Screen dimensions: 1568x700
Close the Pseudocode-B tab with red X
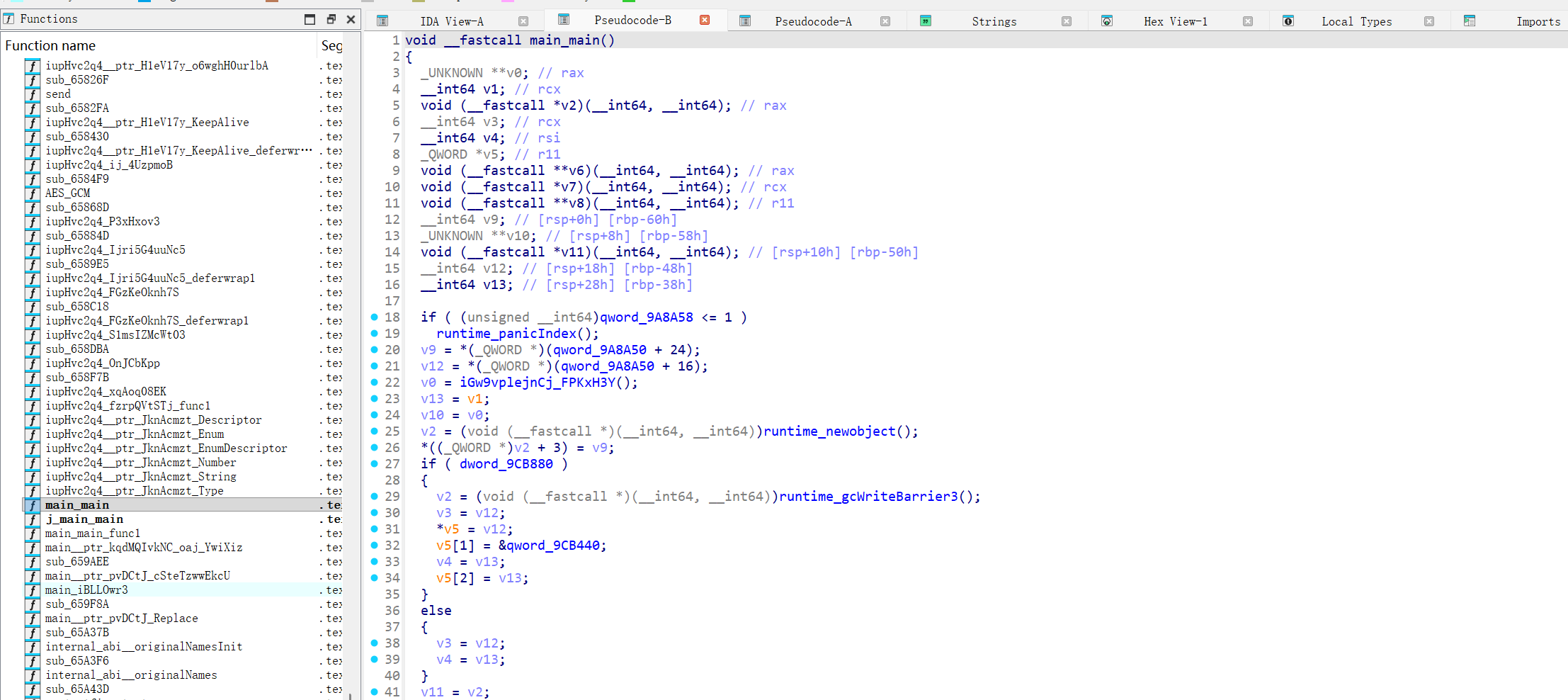705,20
